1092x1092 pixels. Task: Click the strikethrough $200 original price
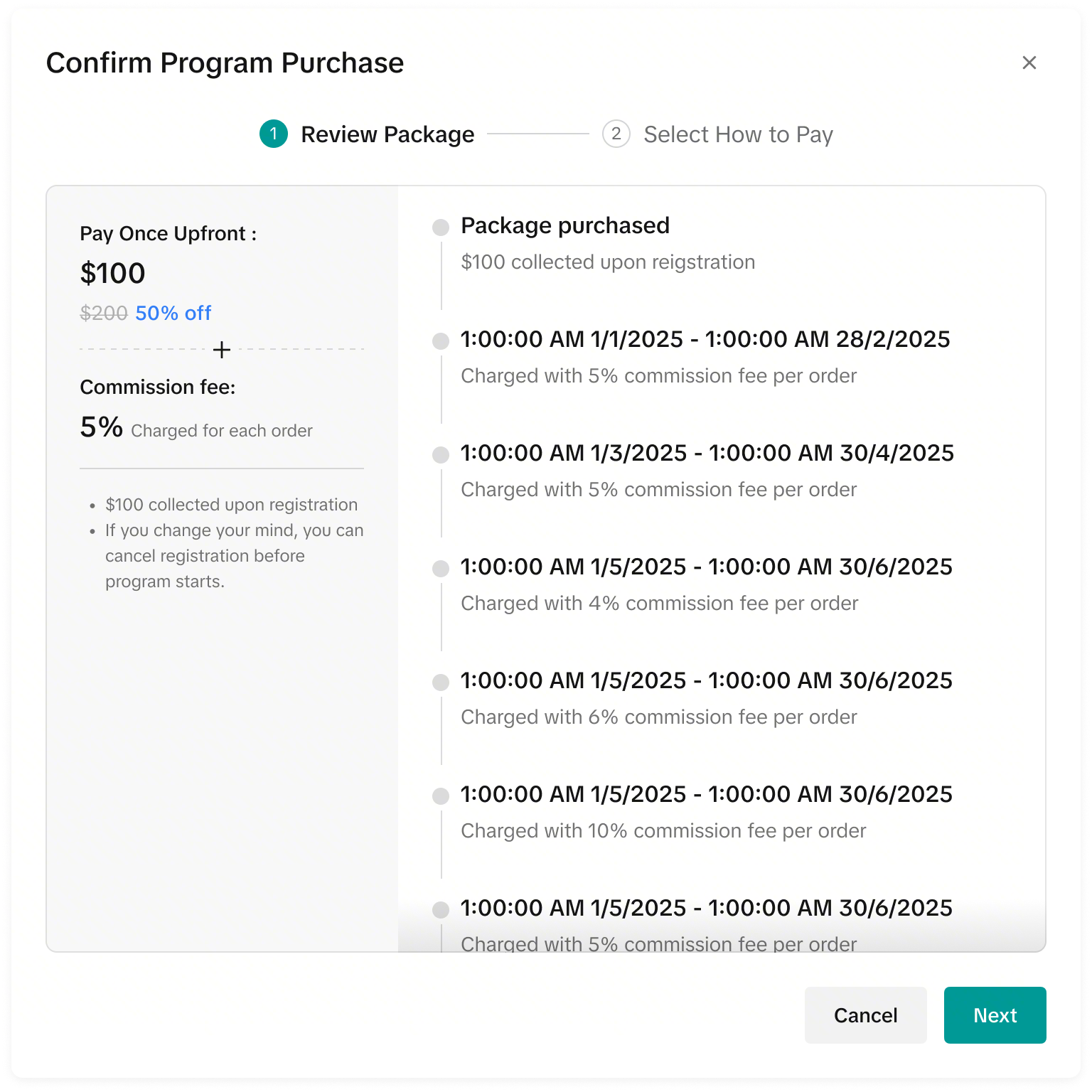pyautogui.click(x=104, y=313)
